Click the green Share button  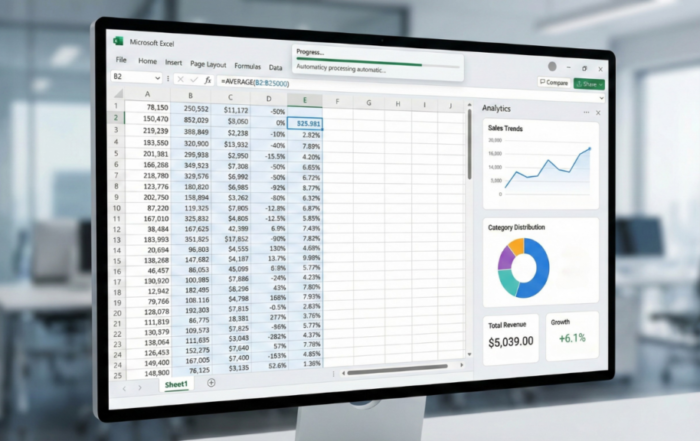[x=587, y=84]
